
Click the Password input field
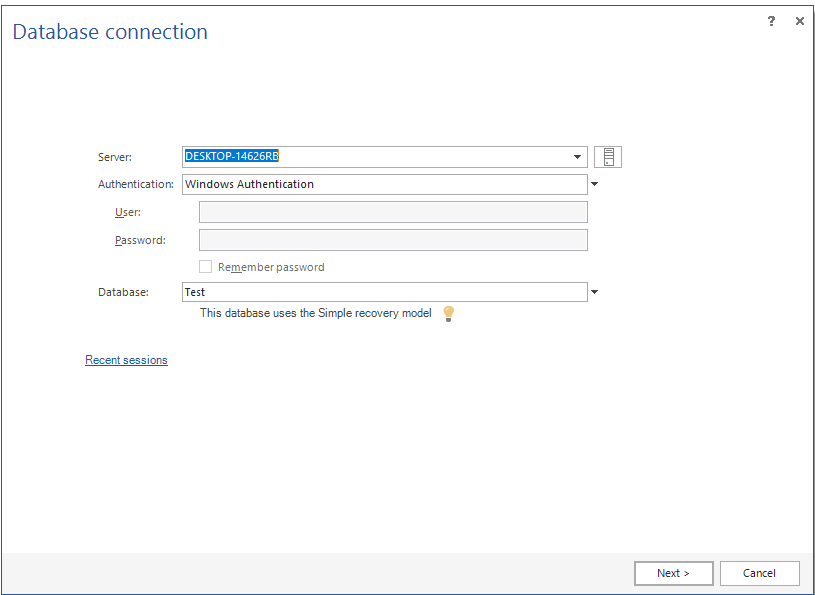[x=393, y=240]
